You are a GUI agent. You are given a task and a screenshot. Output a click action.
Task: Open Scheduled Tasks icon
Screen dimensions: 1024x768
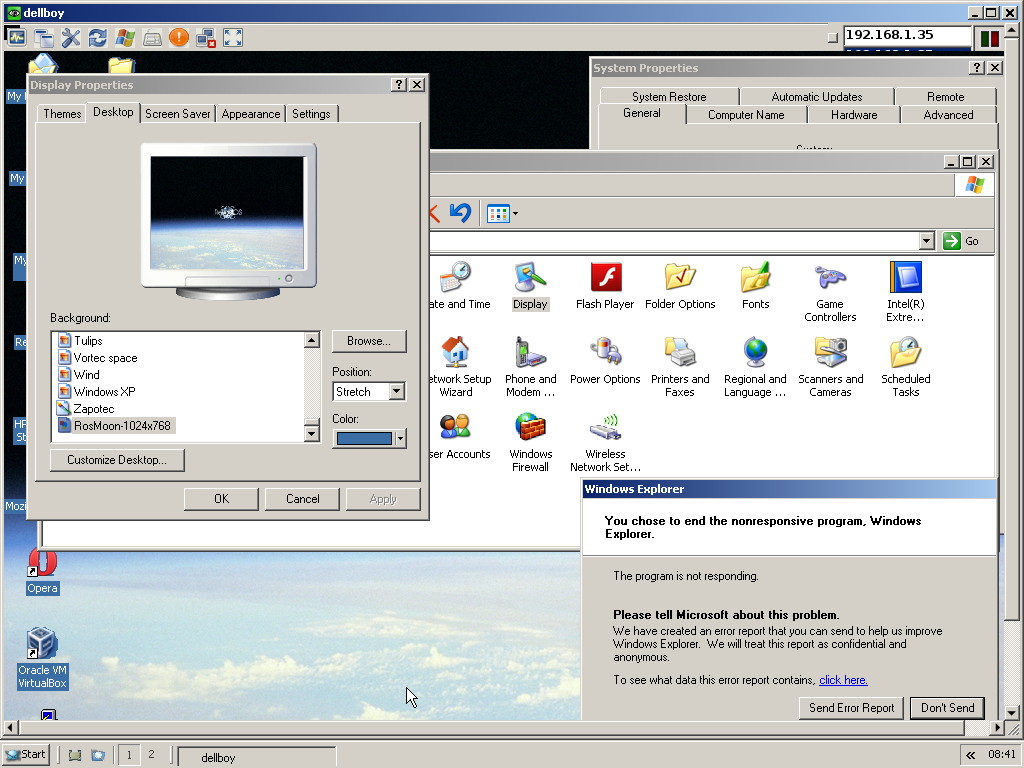905,366
